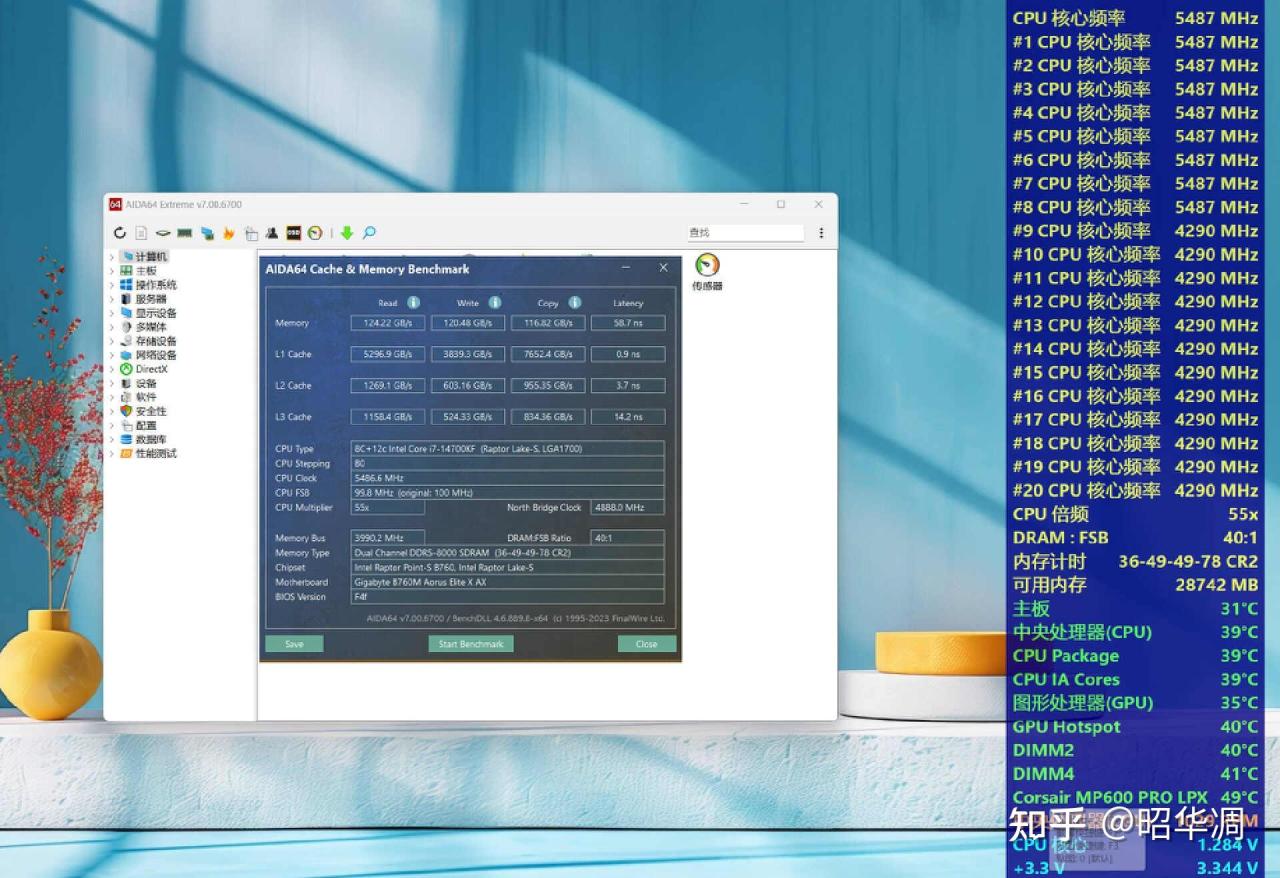Image resolution: width=1280 pixels, height=878 pixels.
Task: Click the 查找 search input field
Action: tap(745, 233)
